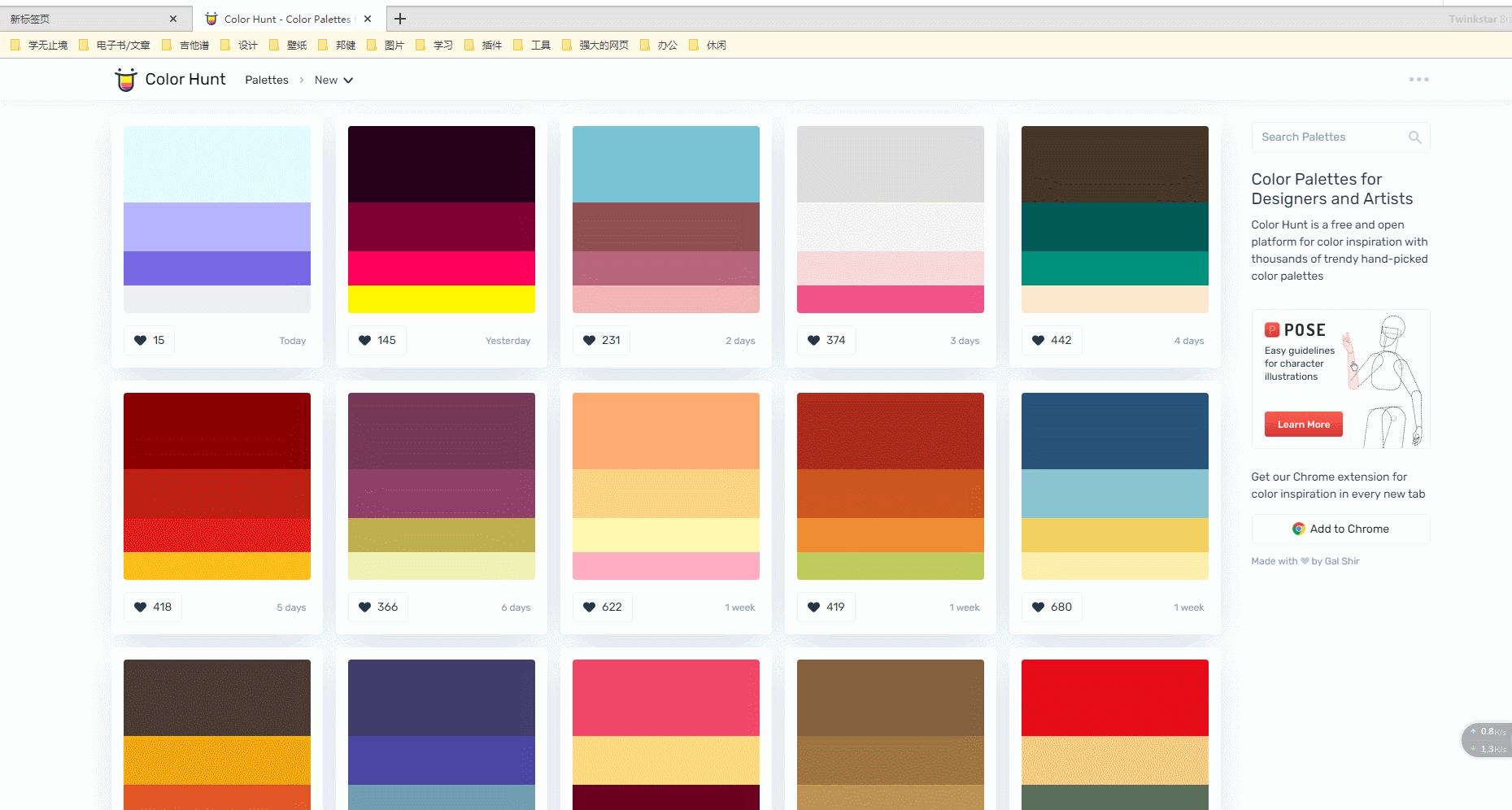This screenshot has height=810, width=1512.
Task: Open the Gal Shir credit link
Action: click(x=1342, y=561)
